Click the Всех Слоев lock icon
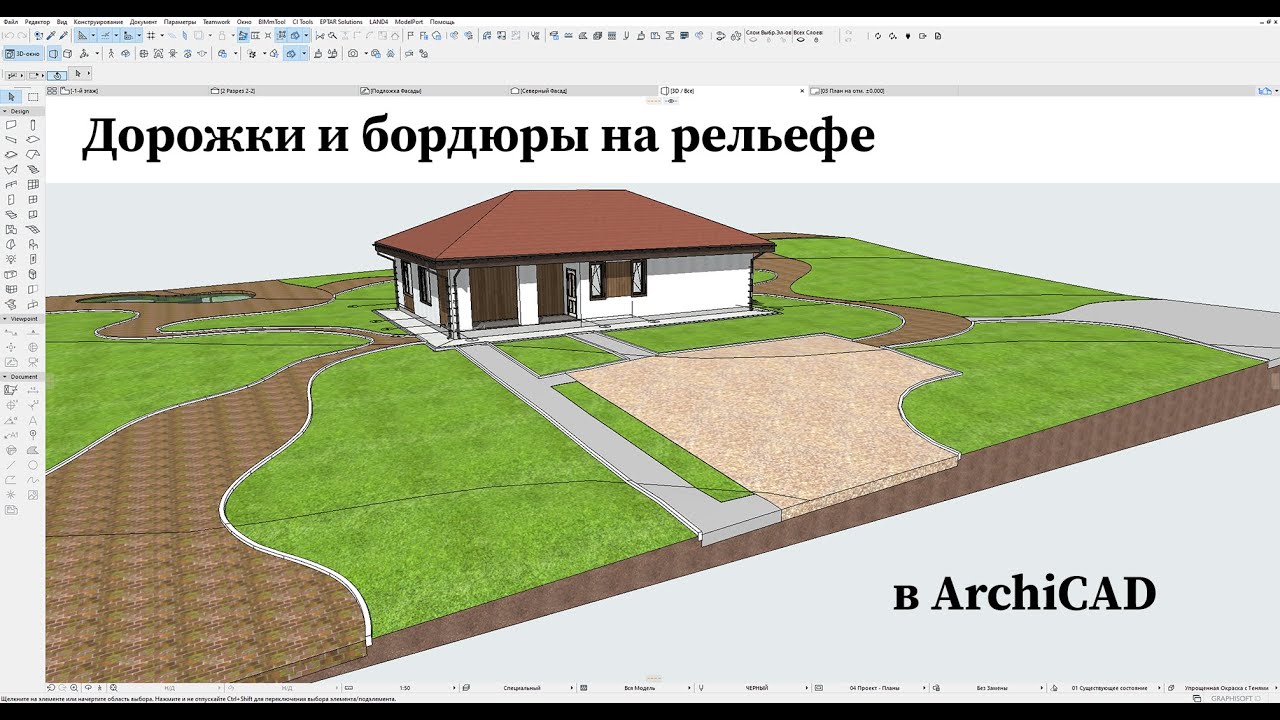This screenshot has height=720, width=1280. point(816,40)
